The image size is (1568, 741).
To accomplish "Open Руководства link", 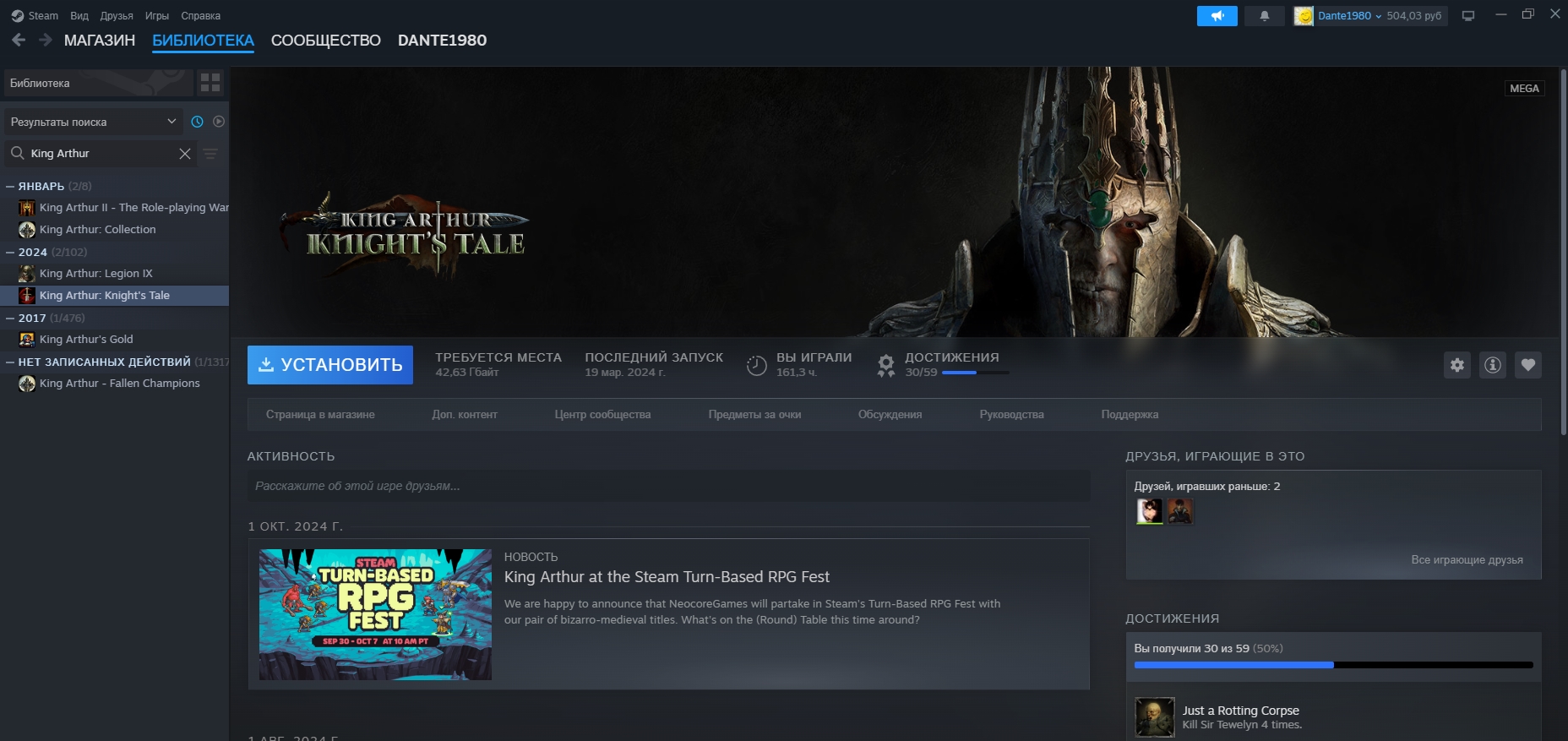I will coord(1012,415).
